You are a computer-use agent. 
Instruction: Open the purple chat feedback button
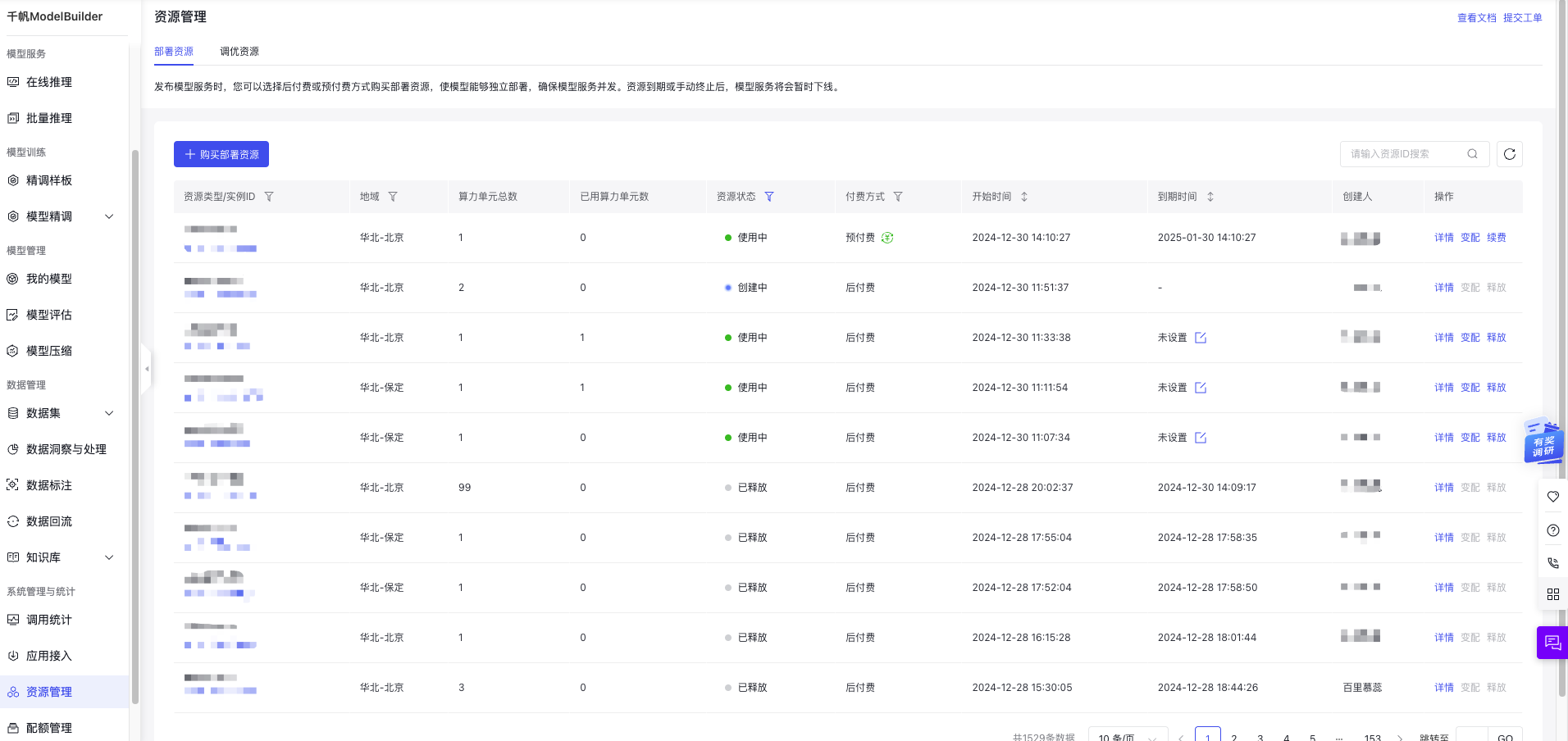click(x=1552, y=643)
